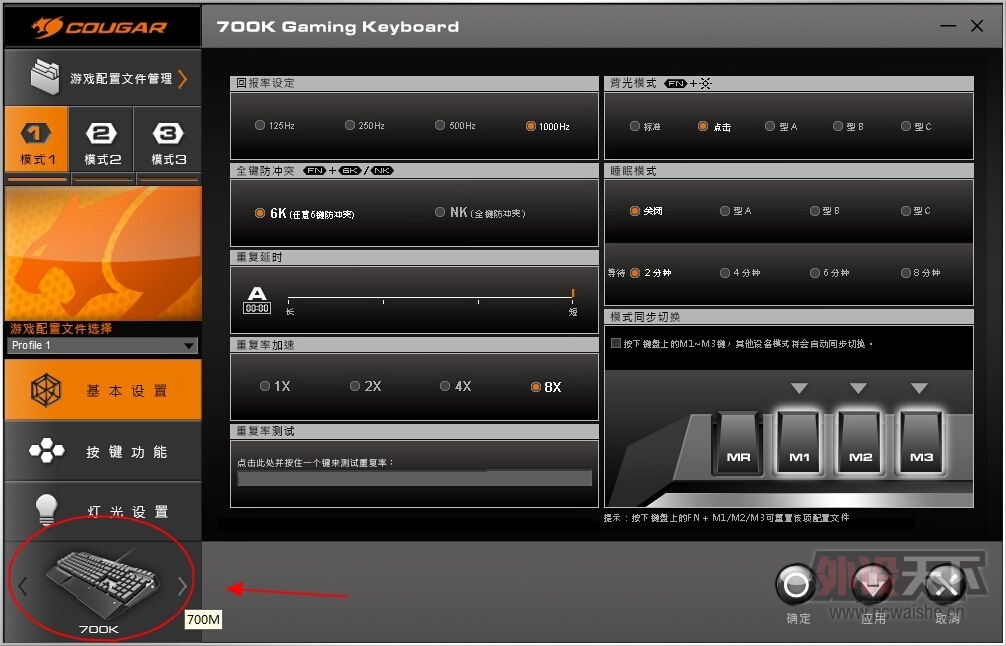
Task: Select NK full key rollover option
Action: [x=480, y=212]
